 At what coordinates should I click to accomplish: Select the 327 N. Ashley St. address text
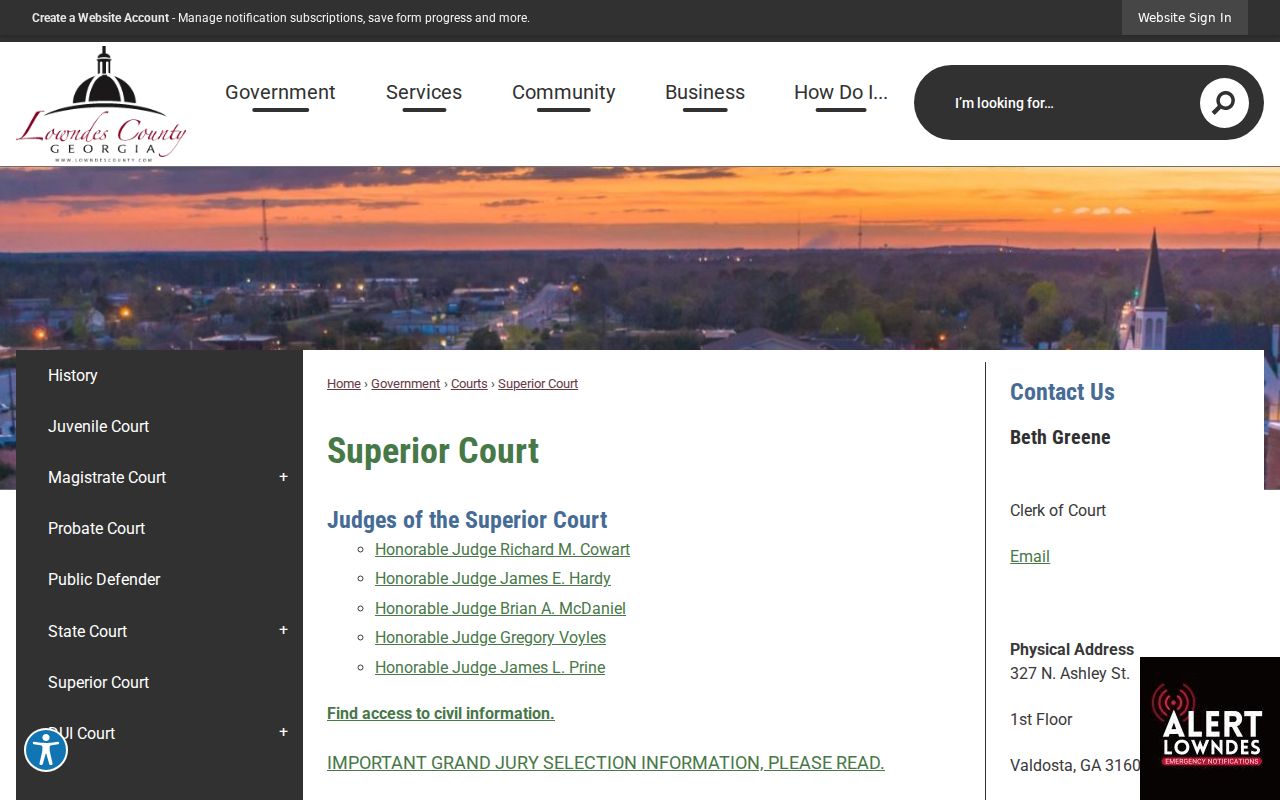1070,673
